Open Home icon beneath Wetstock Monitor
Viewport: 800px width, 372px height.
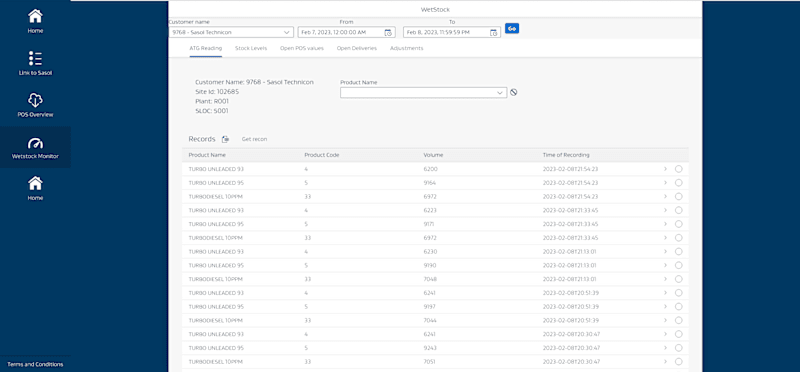35,183
